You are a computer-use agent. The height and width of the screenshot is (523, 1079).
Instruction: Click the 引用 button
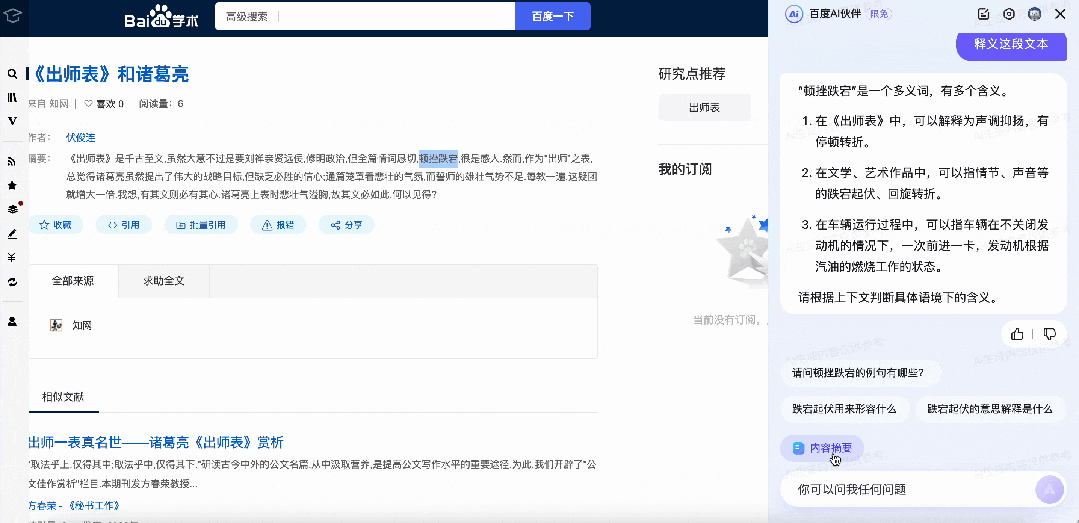pos(124,224)
